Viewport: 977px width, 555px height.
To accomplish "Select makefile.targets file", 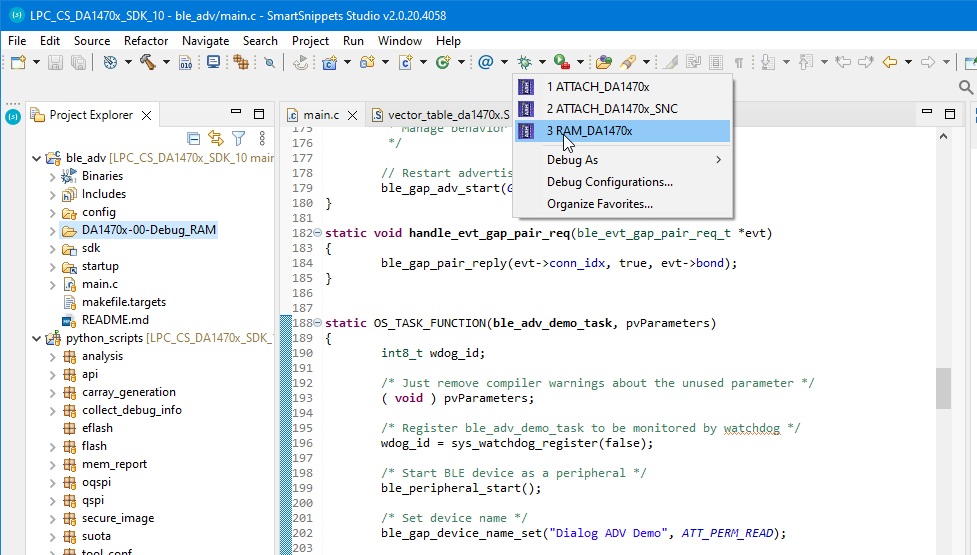I will point(124,302).
